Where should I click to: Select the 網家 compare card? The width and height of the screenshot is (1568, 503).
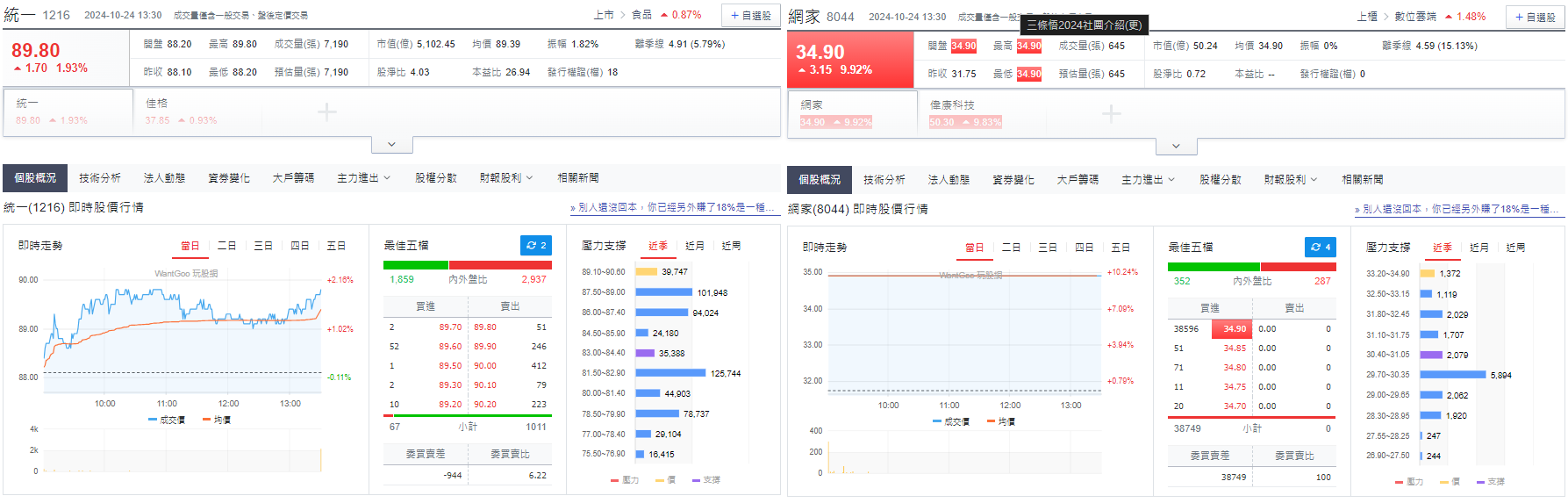click(x=853, y=113)
